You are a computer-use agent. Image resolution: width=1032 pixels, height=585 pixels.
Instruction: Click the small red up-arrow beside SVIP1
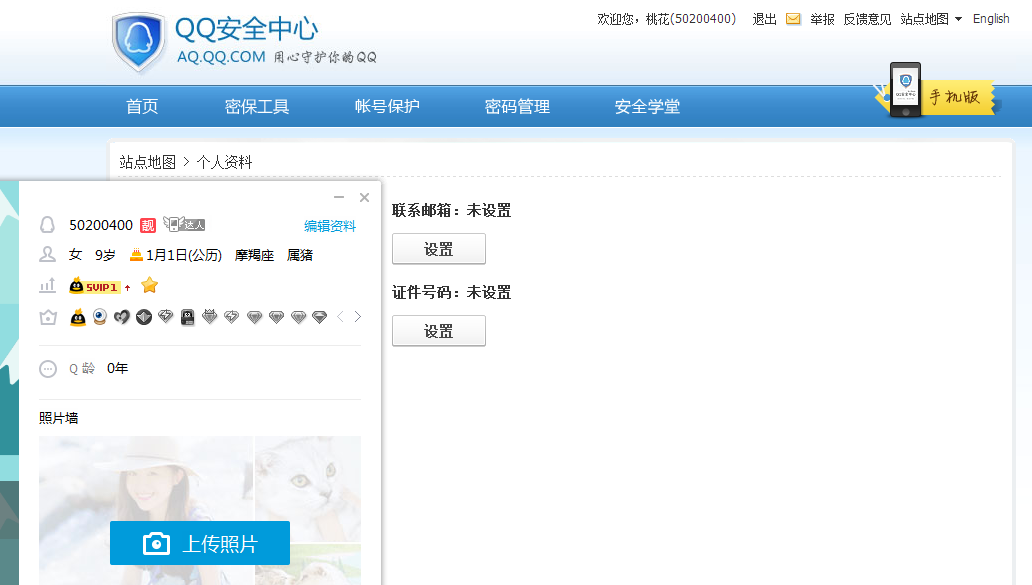pos(128,288)
